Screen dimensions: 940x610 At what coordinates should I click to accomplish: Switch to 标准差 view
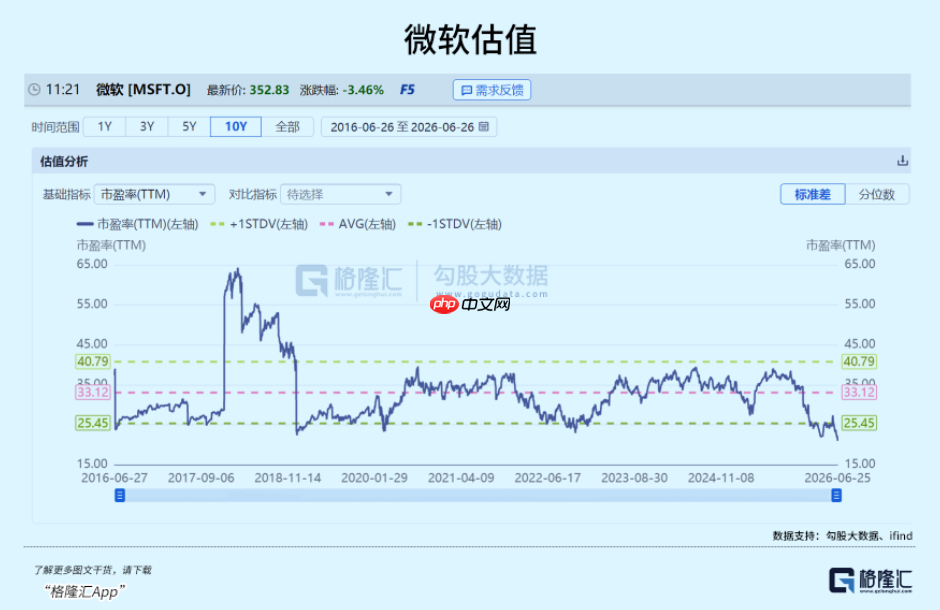click(812, 194)
